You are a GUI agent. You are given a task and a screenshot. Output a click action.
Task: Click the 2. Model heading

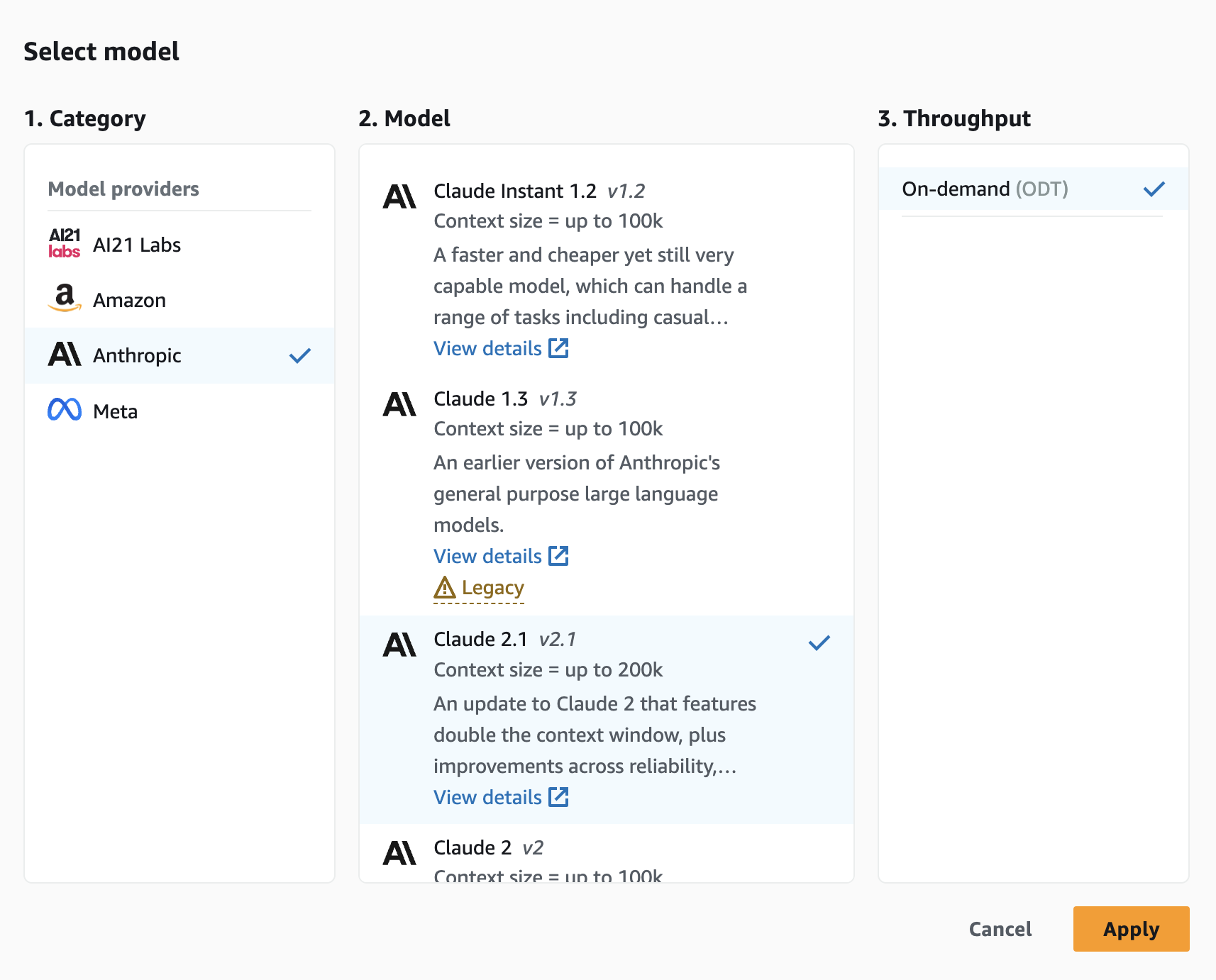[x=404, y=118]
